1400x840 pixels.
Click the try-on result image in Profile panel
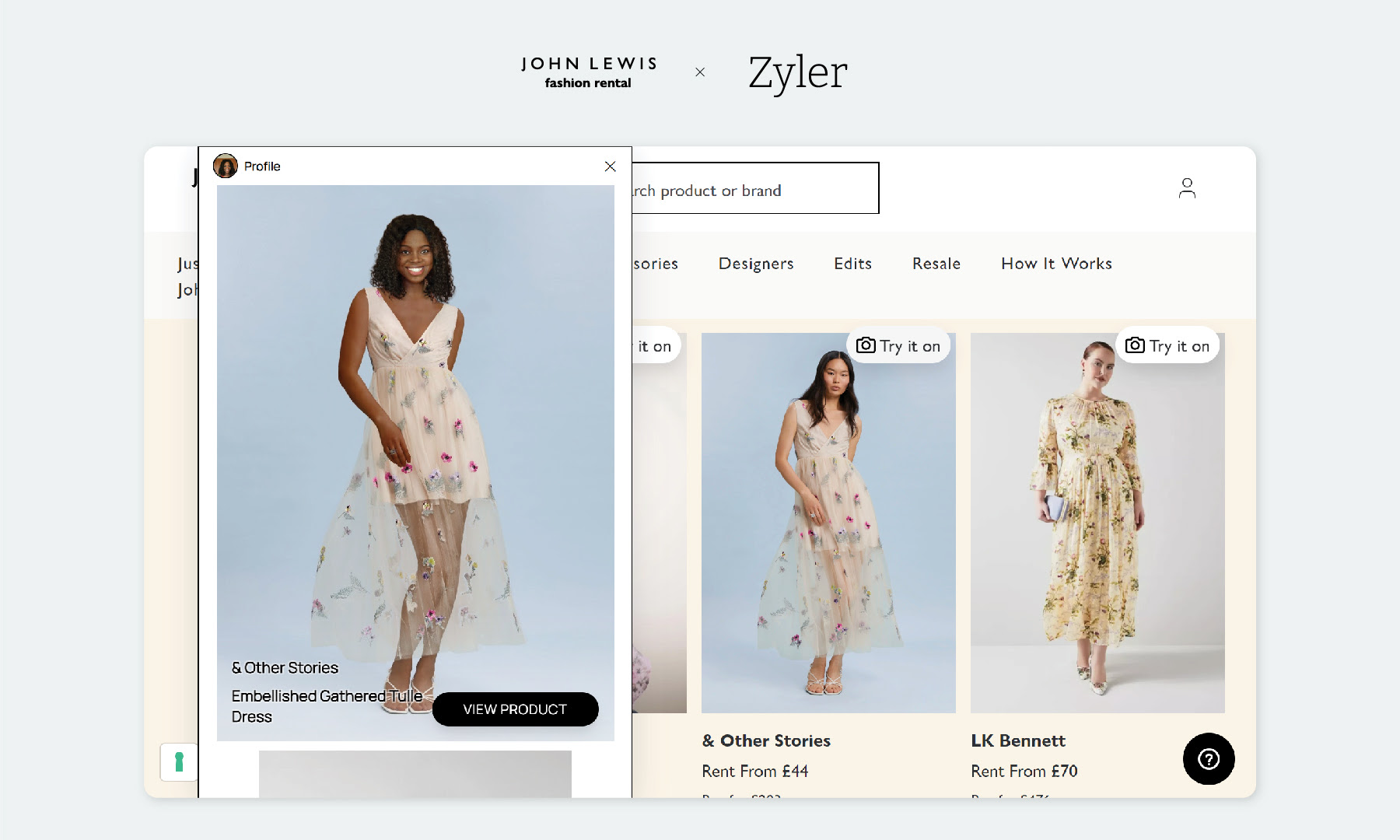415,463
